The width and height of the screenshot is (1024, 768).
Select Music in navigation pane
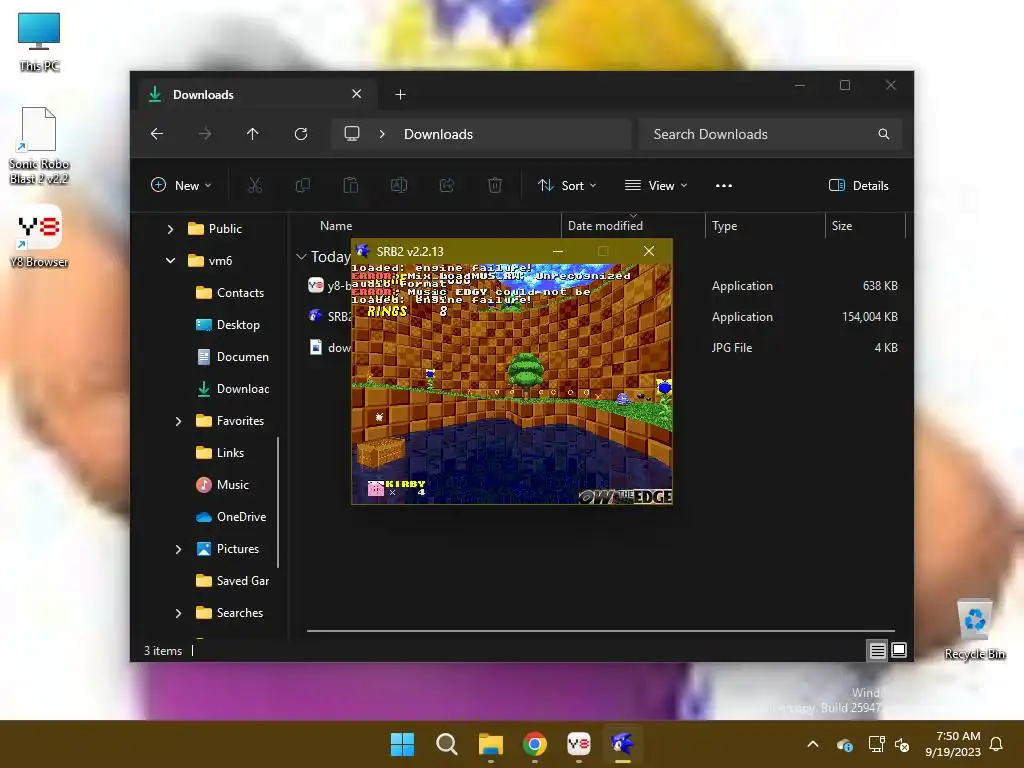[223, 485]
